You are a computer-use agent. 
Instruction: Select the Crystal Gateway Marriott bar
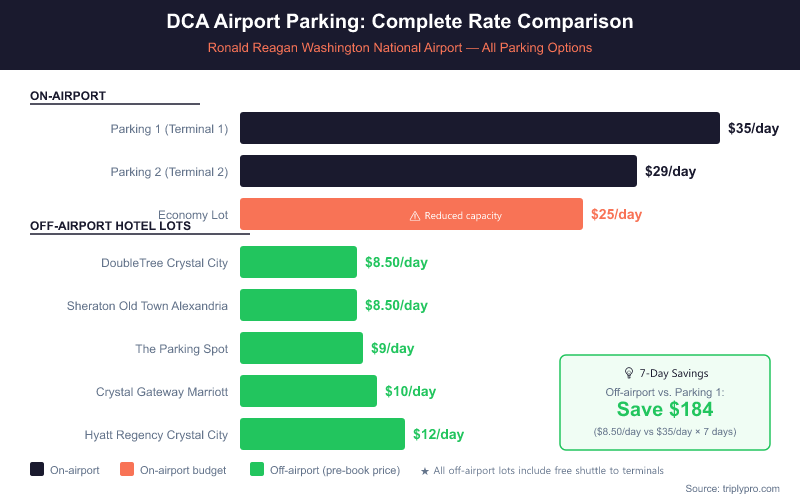[x=308, y=391]
